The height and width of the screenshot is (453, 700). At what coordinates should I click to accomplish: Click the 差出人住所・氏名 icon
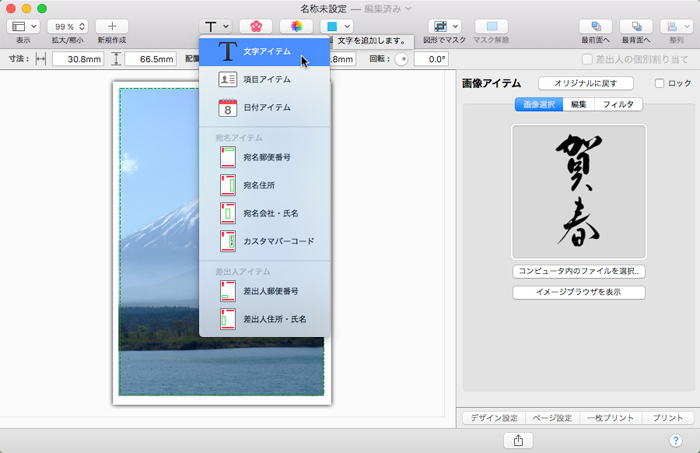coord(228,319)
